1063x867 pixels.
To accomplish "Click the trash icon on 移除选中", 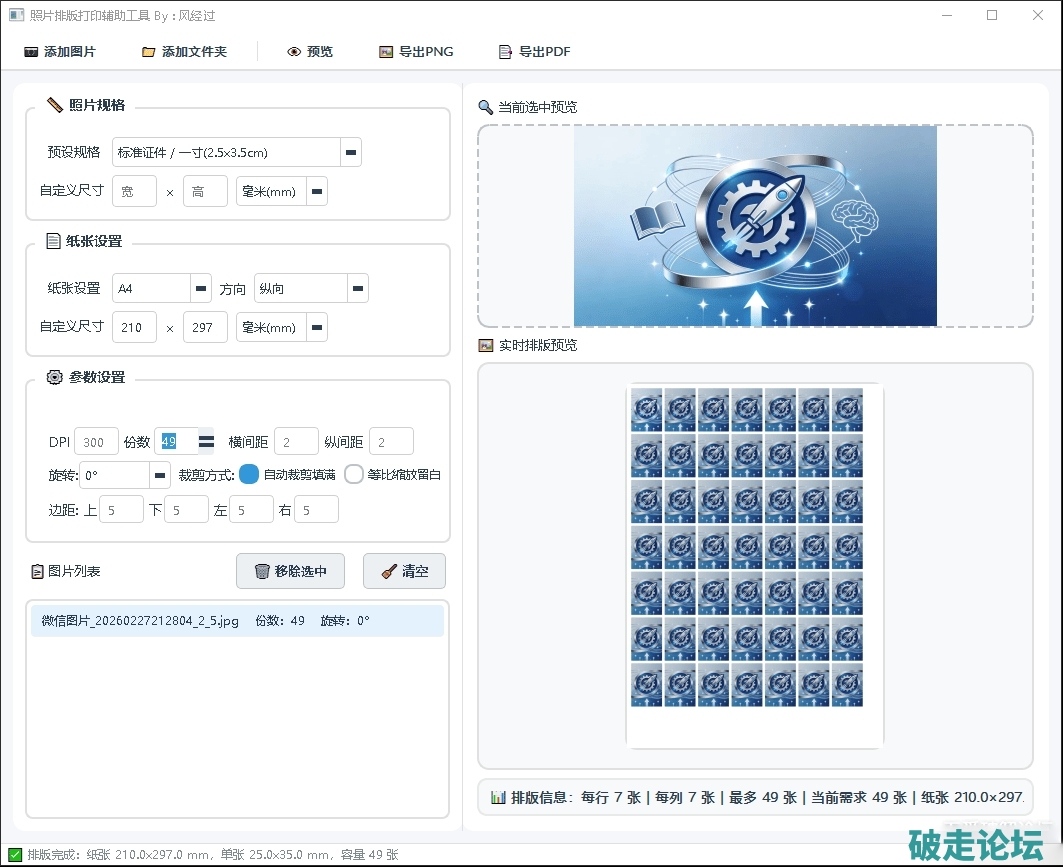I will pyautogui.click(x=262, y=571).
